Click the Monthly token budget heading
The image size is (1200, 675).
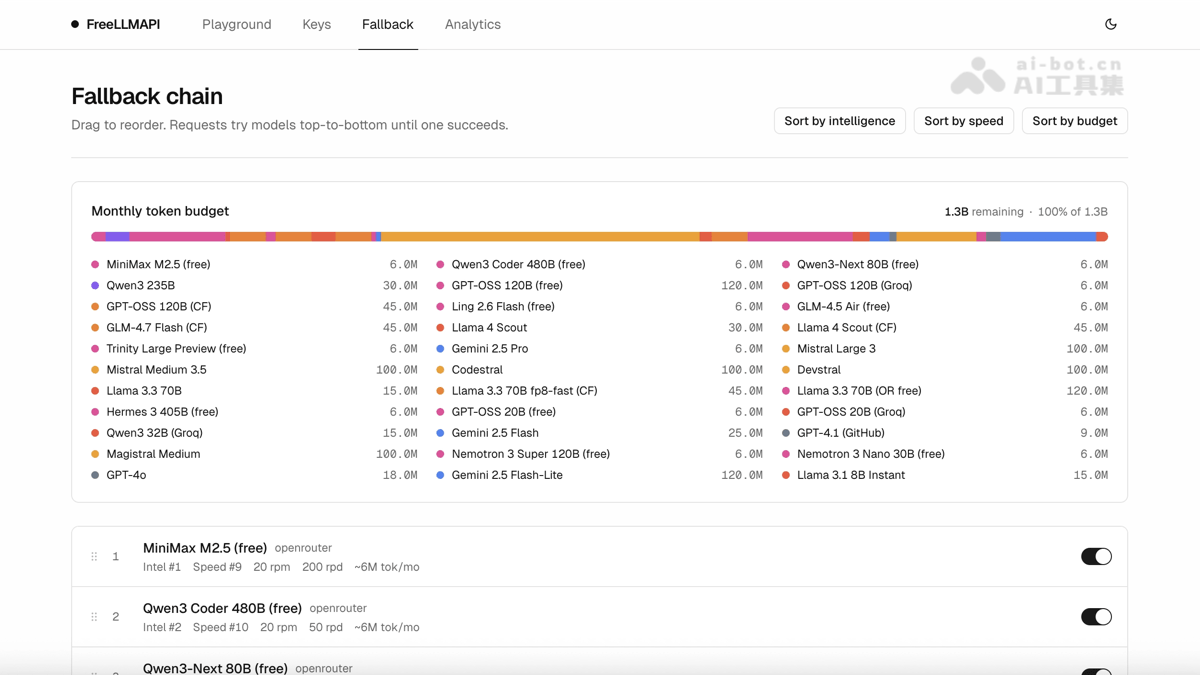coord(160,211)
